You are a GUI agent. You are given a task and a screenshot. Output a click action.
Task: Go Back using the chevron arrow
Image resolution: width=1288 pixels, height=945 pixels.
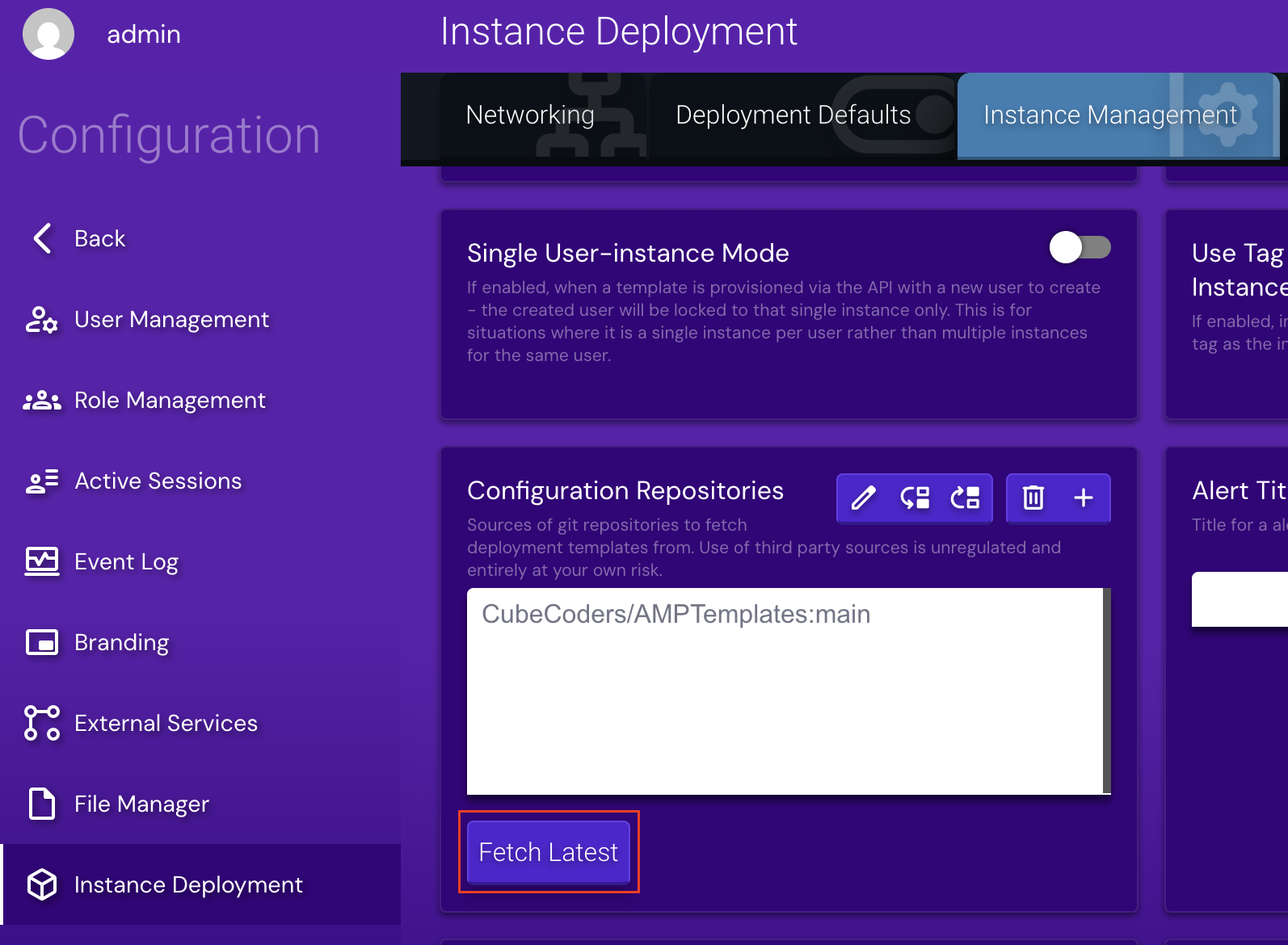point(42,238)
